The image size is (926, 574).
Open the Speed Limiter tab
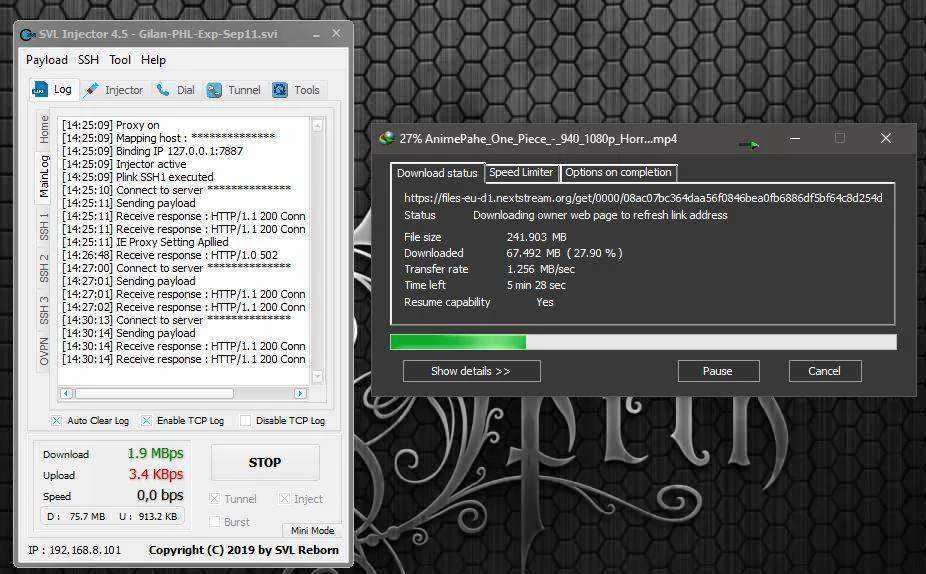coord(521,172)
